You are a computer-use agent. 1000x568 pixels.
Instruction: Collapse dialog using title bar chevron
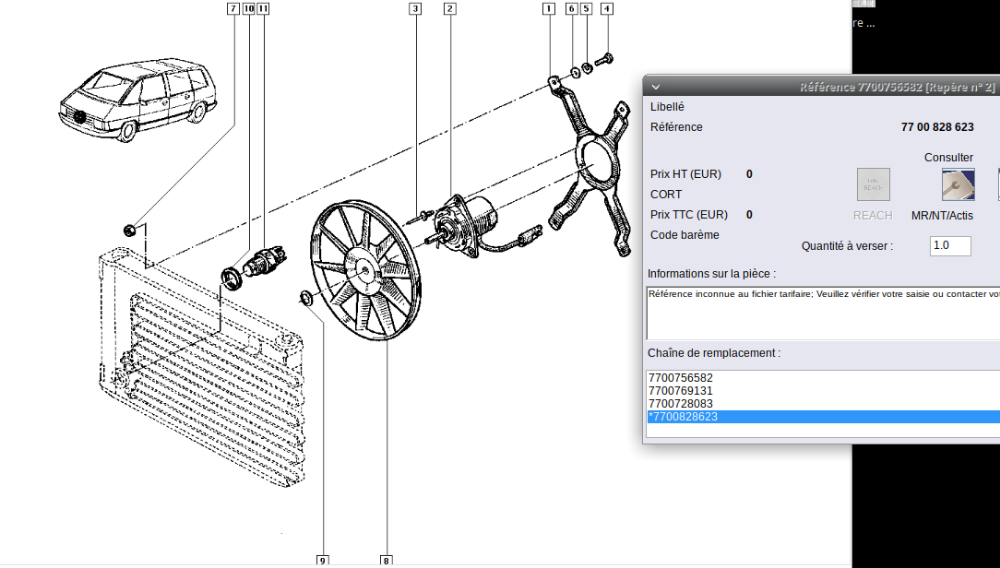(655, 87)
